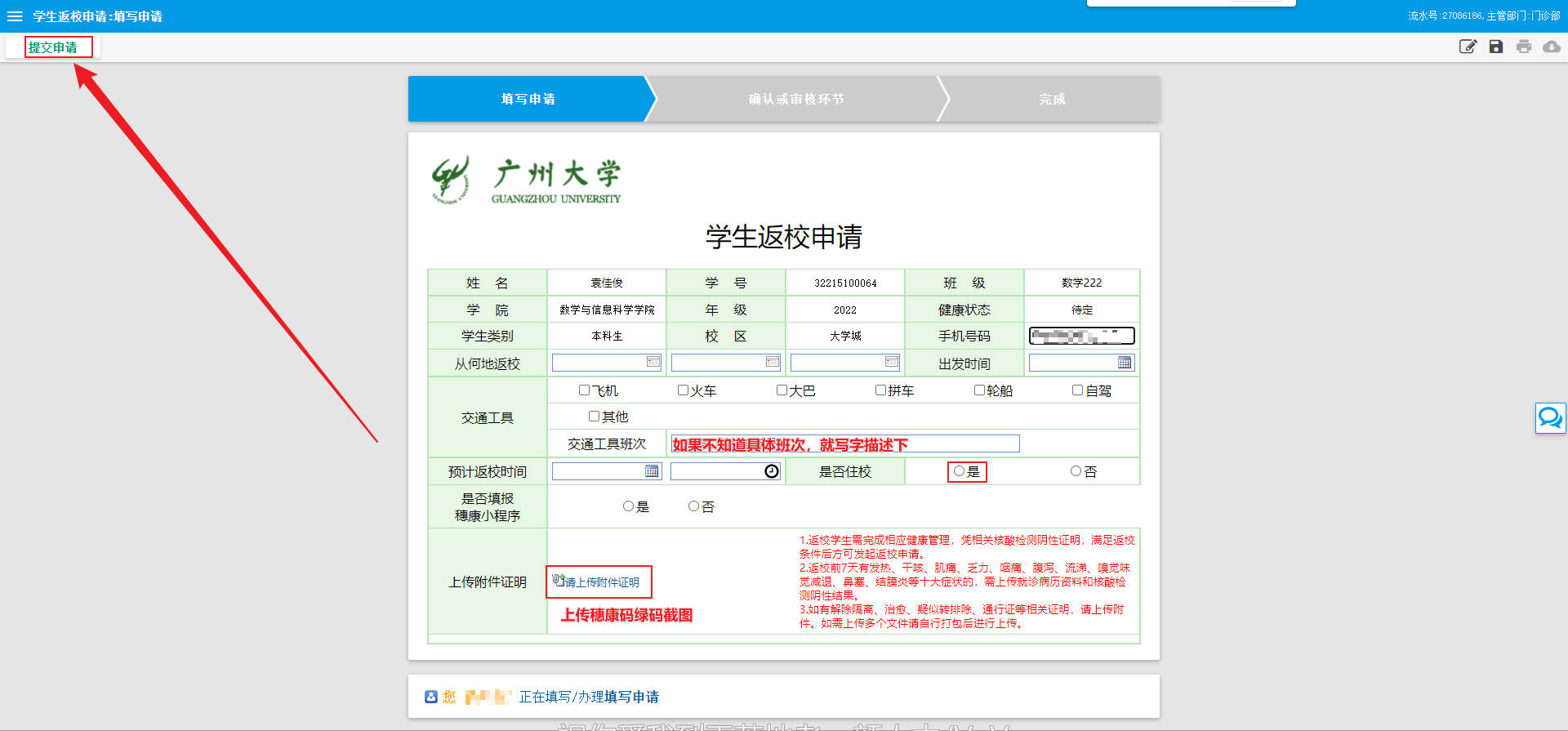Click the 请上传附件证明 upload link
Image resolution: width=1568 pixels, height=731 pixels.
pyautogui.click(x=597, y=582)
